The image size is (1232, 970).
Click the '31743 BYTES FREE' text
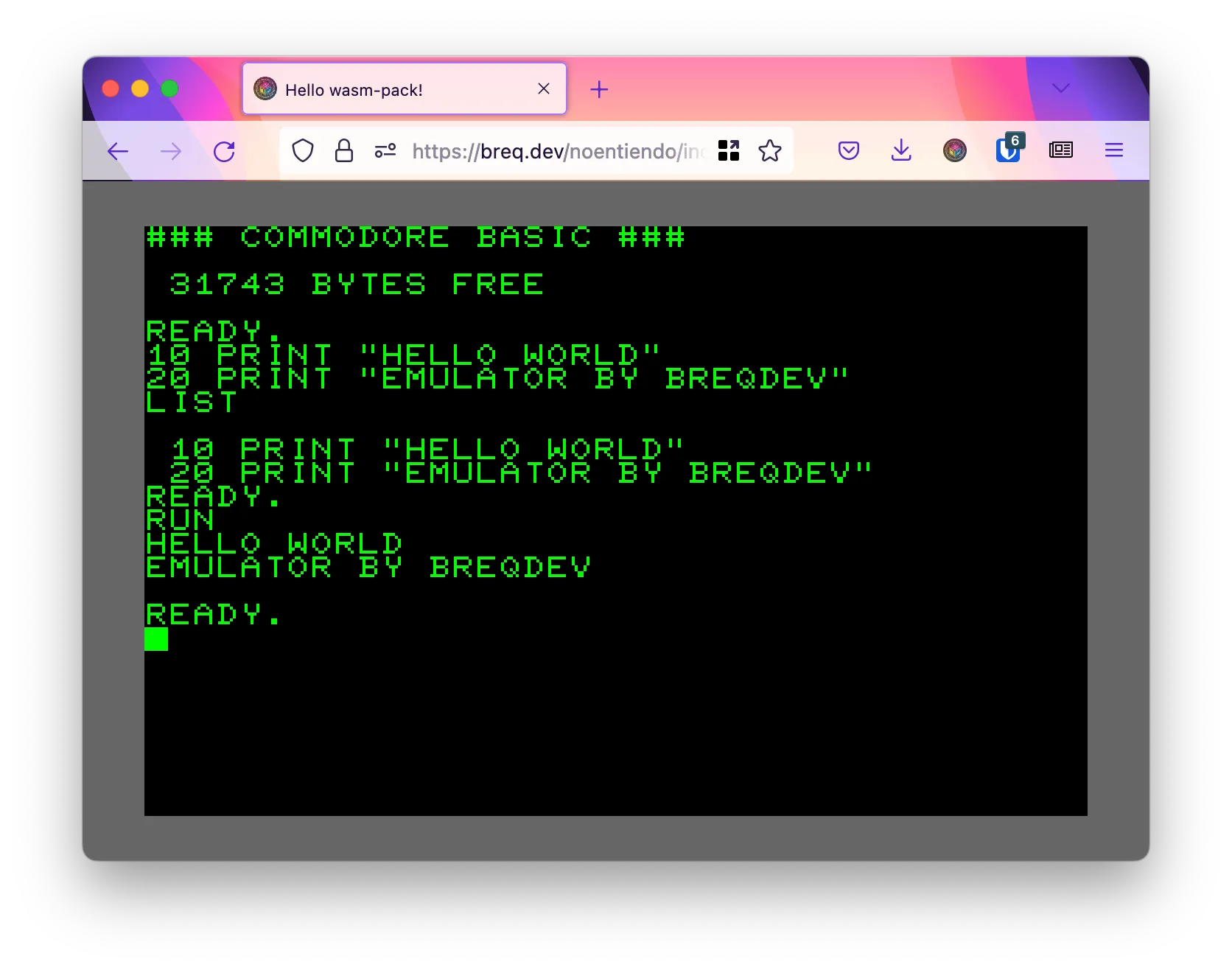[x=357, y=285]
